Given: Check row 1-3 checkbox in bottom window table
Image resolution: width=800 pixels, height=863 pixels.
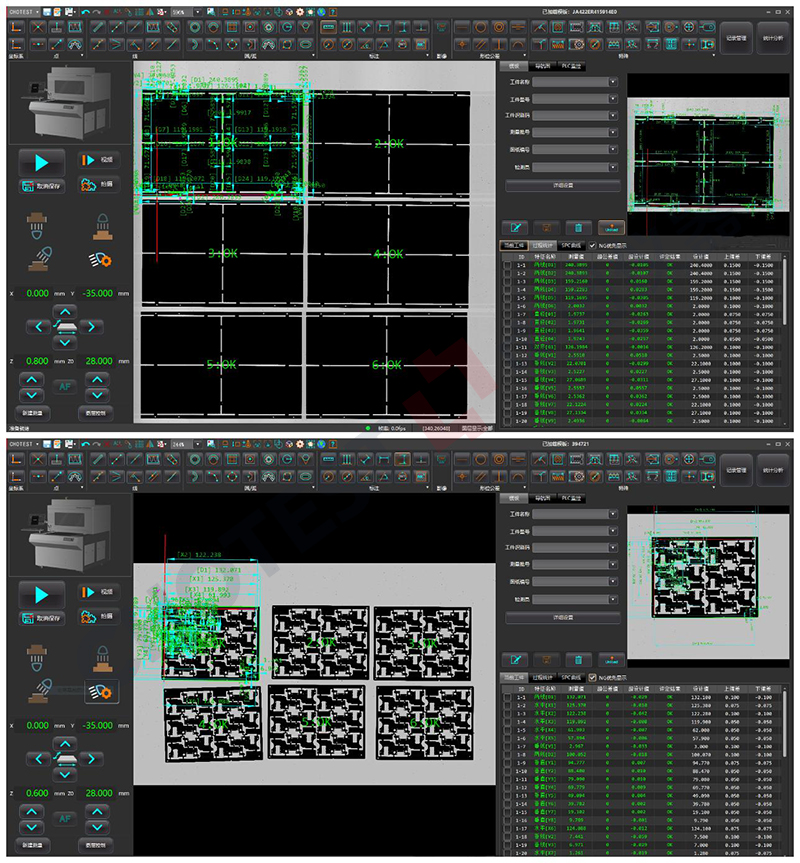Looking at the screenshot, I should click(507, 713).
